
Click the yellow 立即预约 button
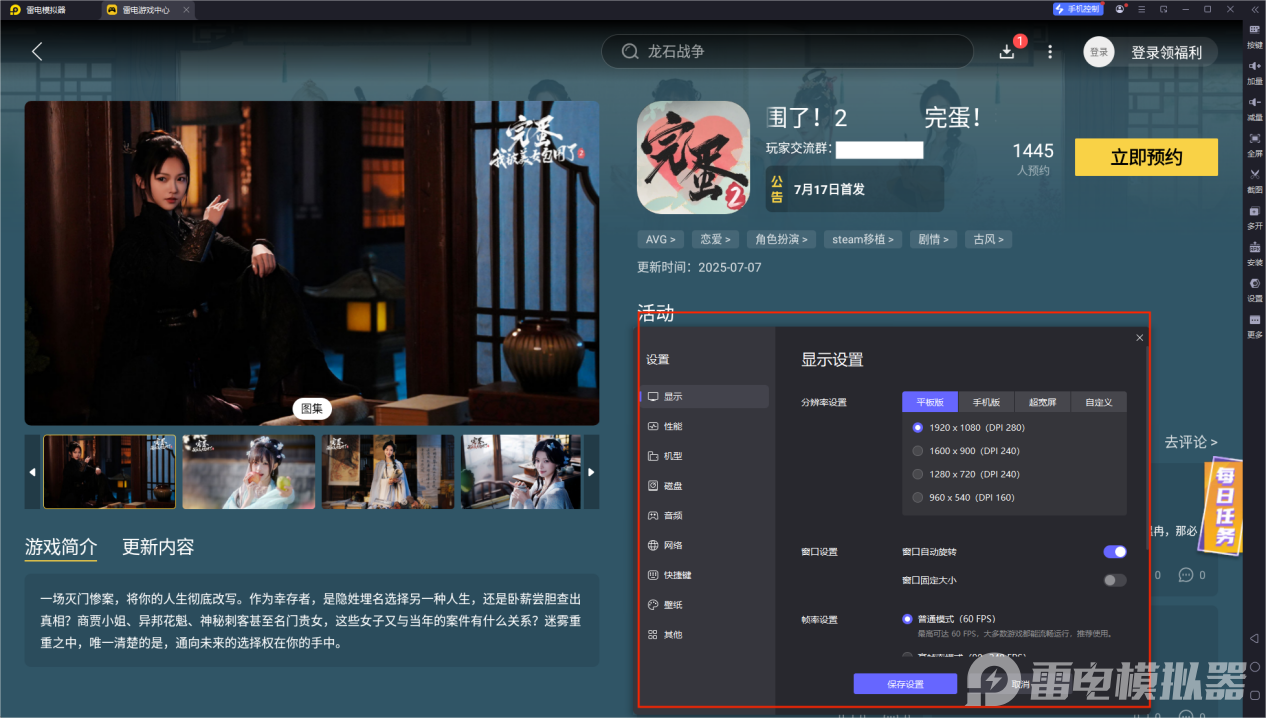tap(1146, 157)
